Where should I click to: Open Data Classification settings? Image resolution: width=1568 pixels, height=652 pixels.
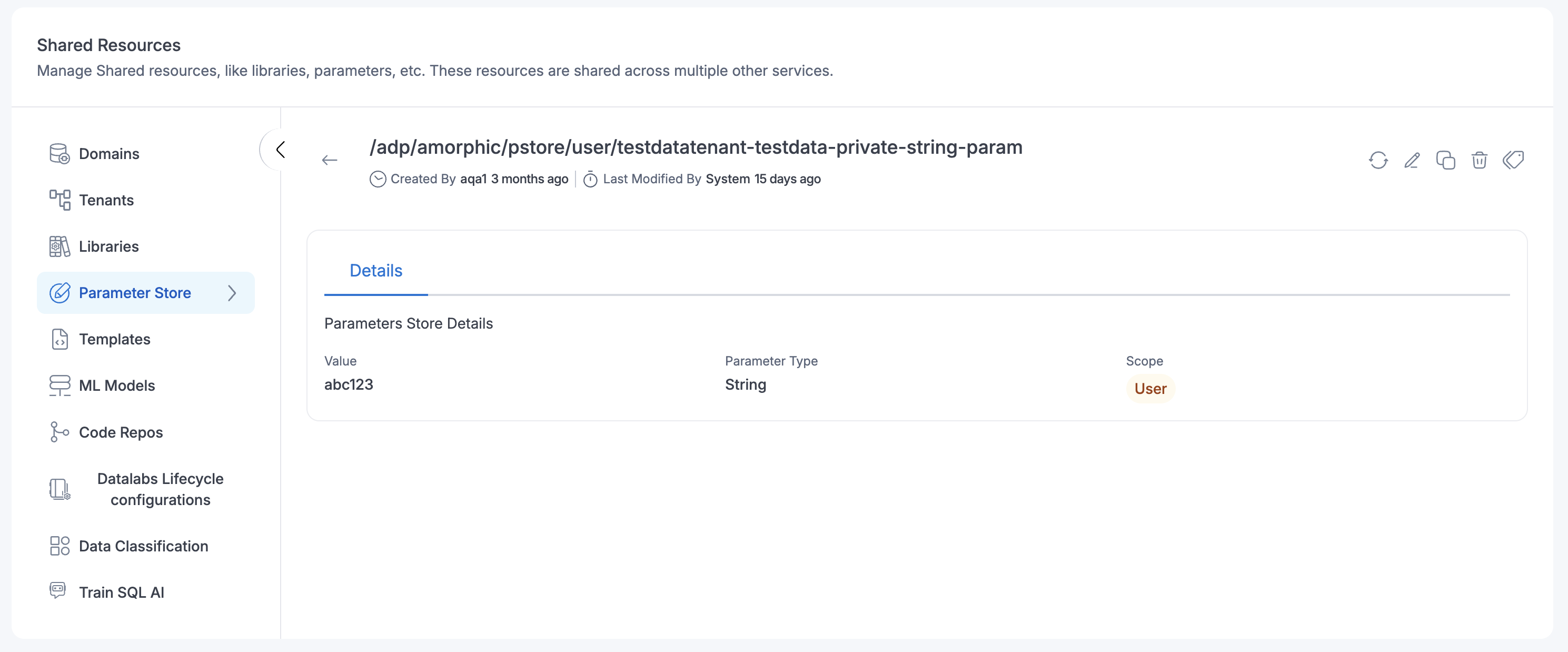coord(144,546)
